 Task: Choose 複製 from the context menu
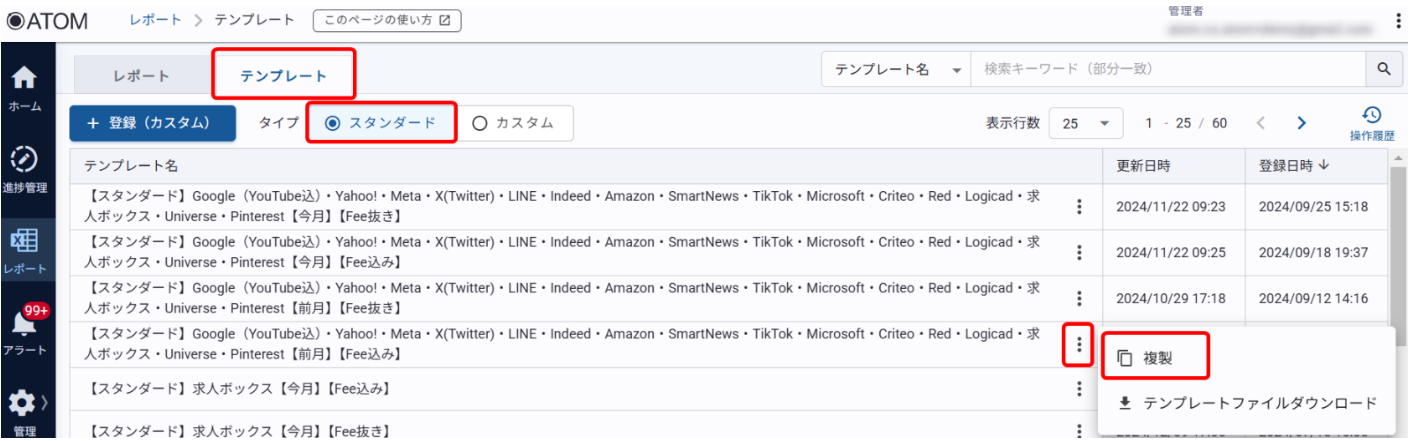(1157, 358)
